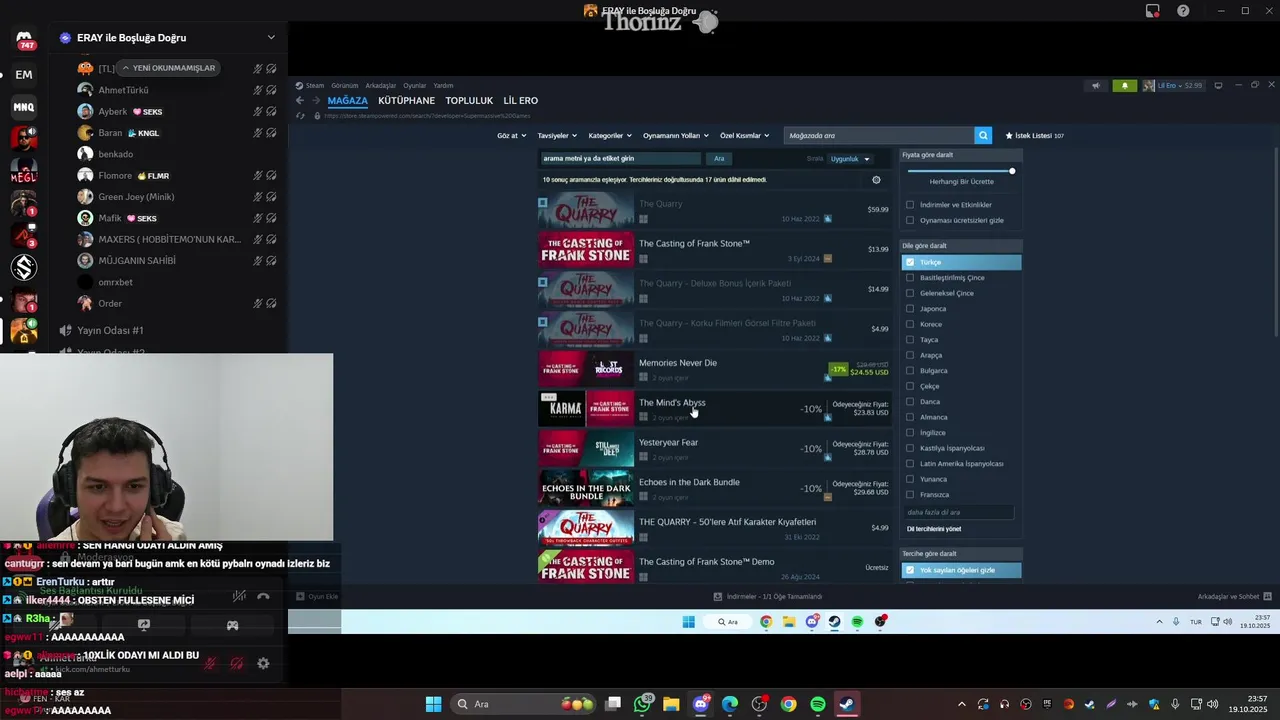Open WhatsApp from the Windows taskbar

642,704
